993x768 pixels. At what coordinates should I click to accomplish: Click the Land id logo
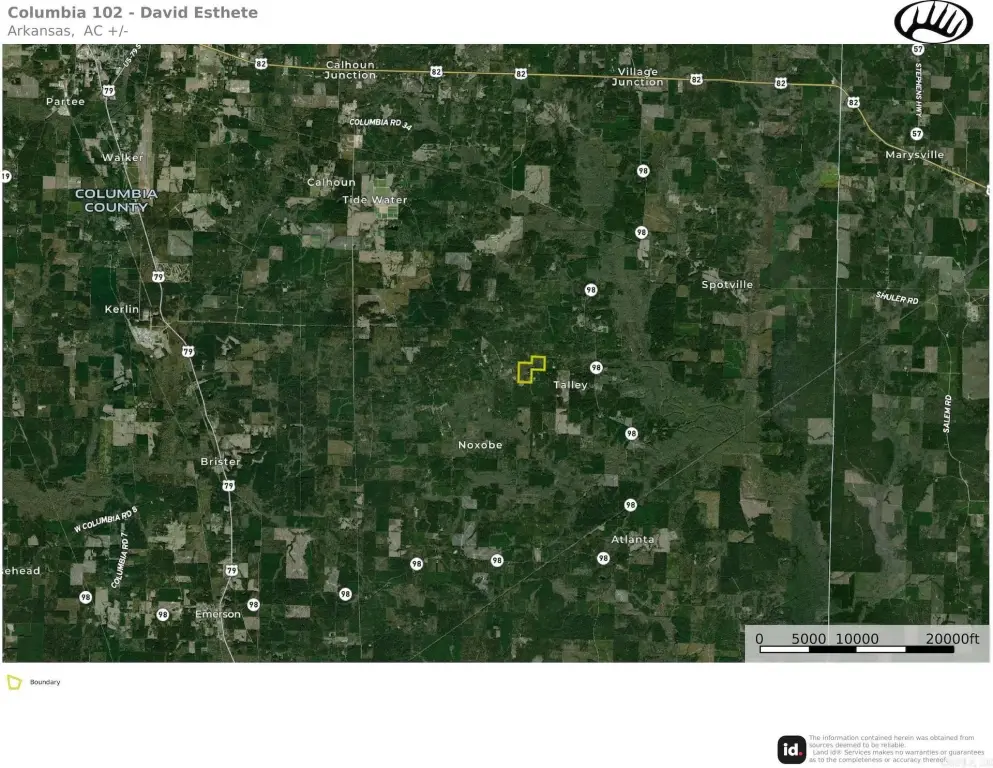point(792,749)
